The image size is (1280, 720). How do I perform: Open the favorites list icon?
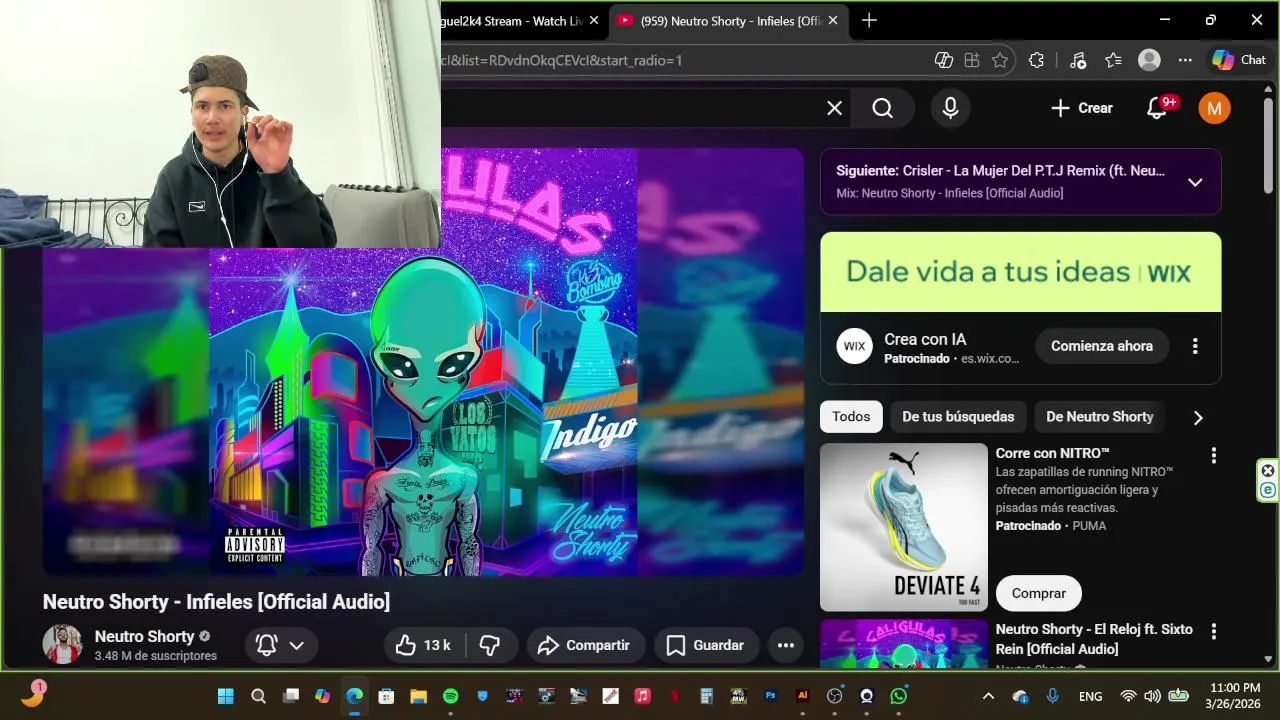(1113, 60)
